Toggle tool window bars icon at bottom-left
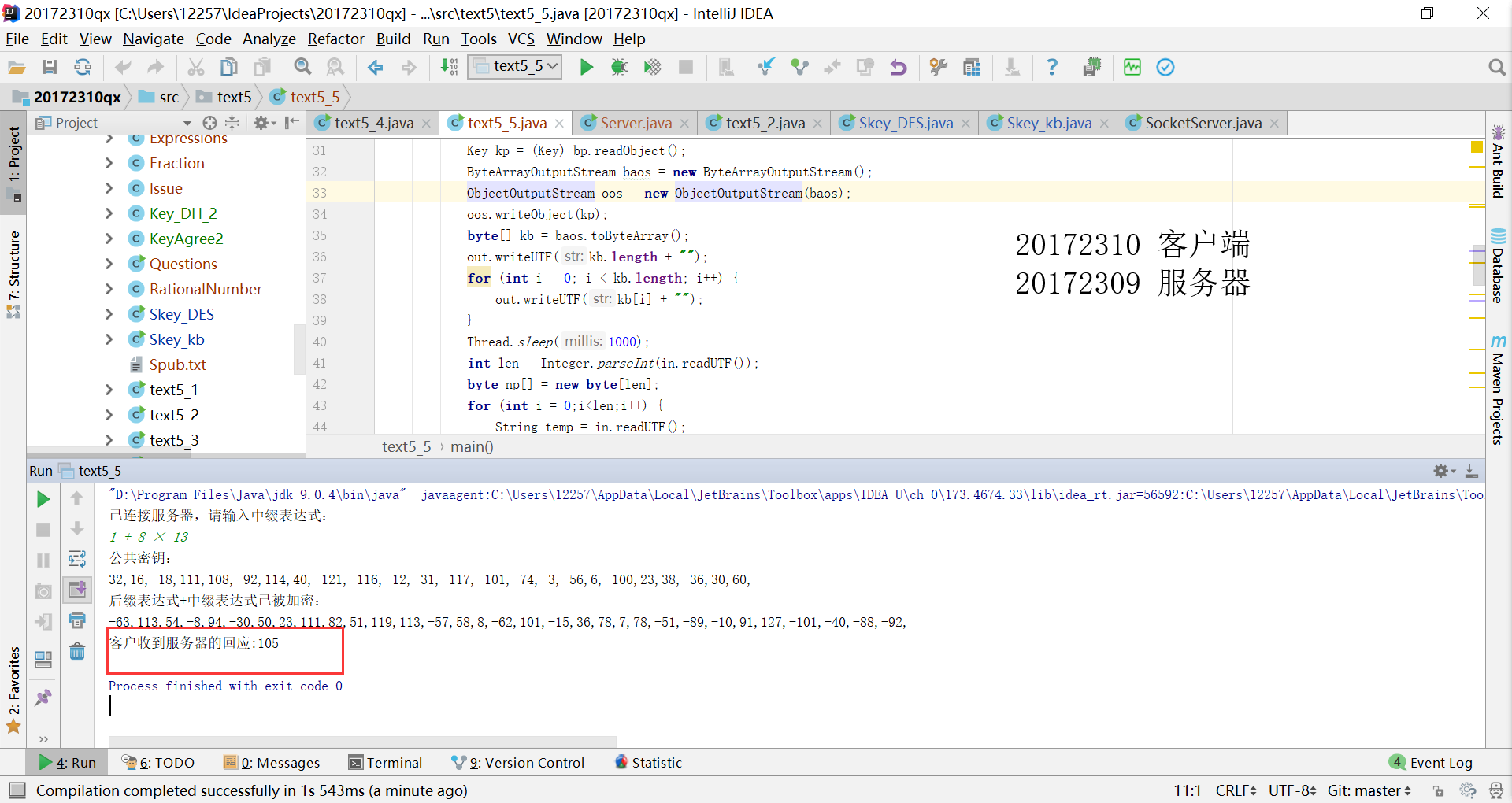Viewport: 1512px width, 803px height. pos(17,790)
